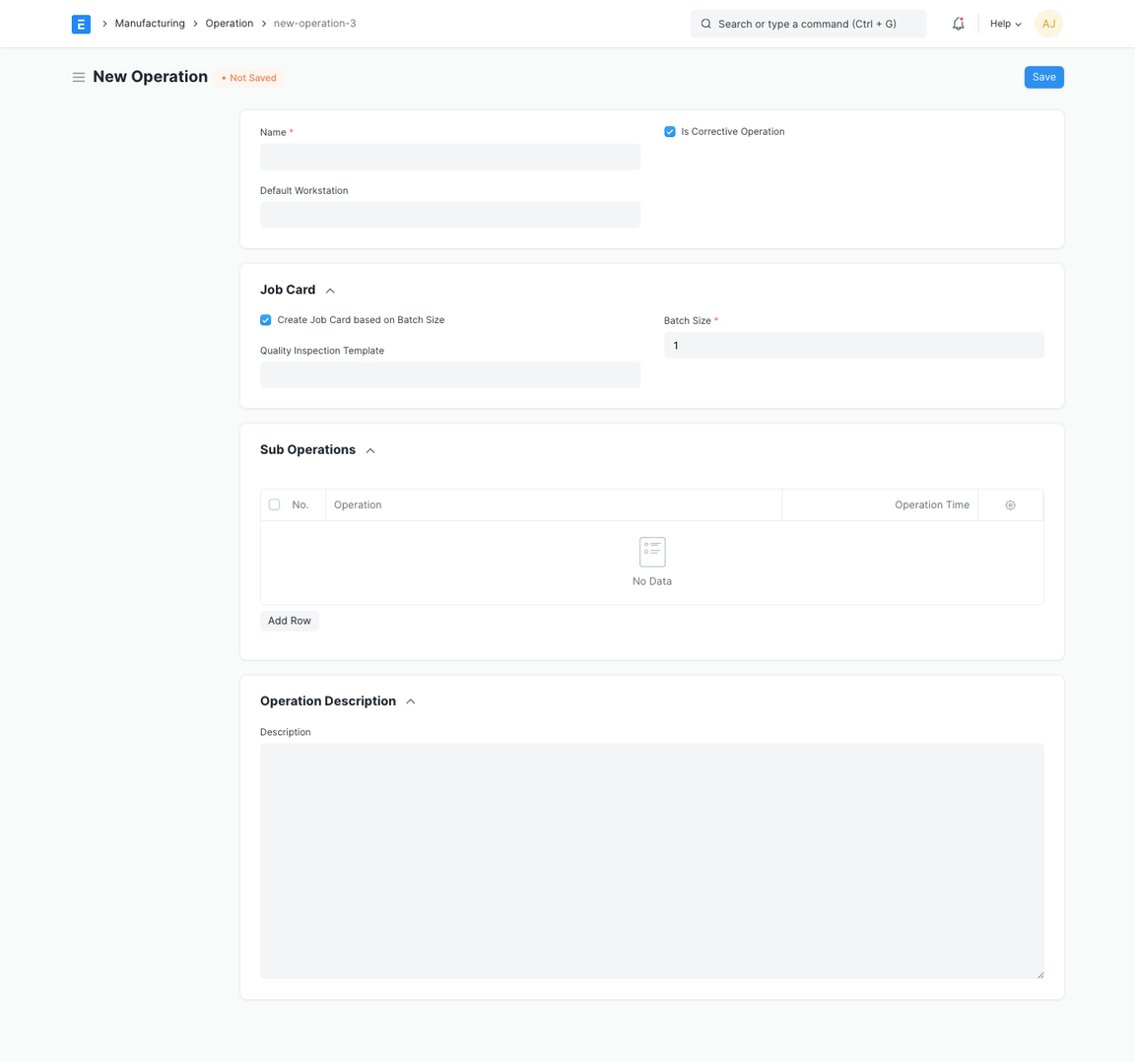Navigate to Operation breadcrumb link

click(229, 24)
